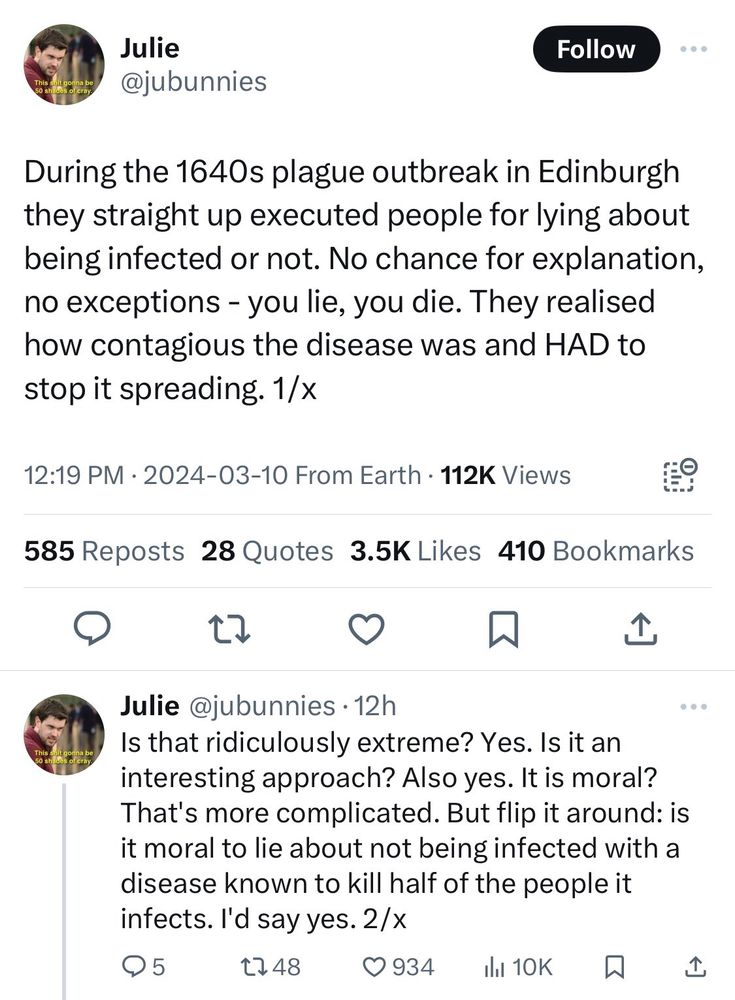View the 410 Bookmarks count

595,551
